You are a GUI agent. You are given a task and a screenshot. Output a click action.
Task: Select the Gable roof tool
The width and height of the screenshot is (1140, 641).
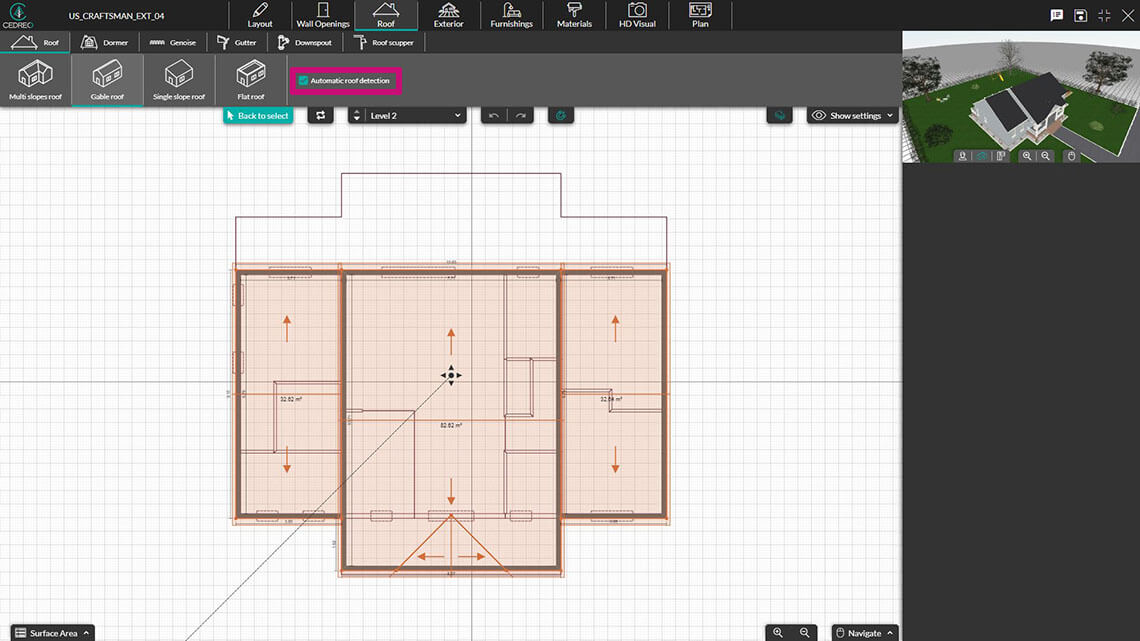tap(107, 79)
